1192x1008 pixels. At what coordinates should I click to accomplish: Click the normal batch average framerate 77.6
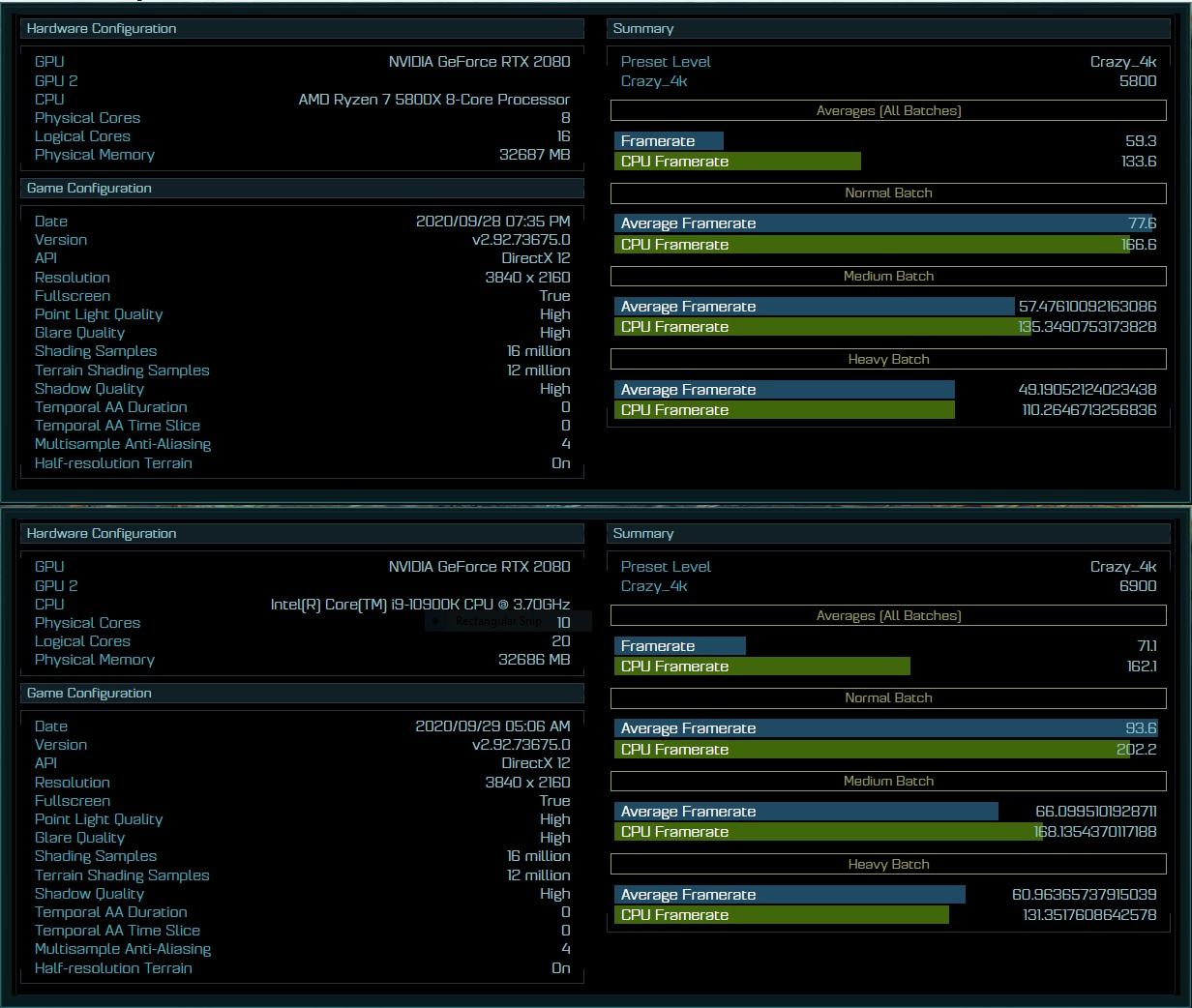(1143, 223)
